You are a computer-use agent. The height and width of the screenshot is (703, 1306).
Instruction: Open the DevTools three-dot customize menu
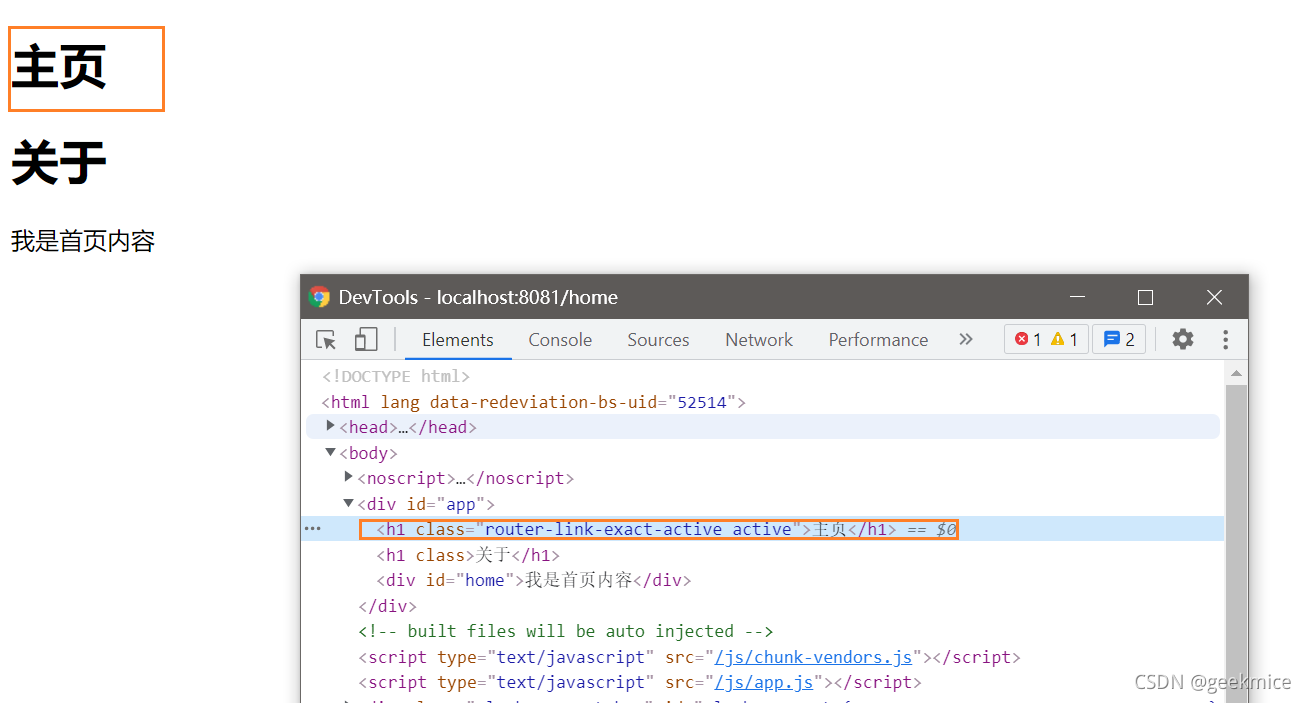[x=1225, y=339]
